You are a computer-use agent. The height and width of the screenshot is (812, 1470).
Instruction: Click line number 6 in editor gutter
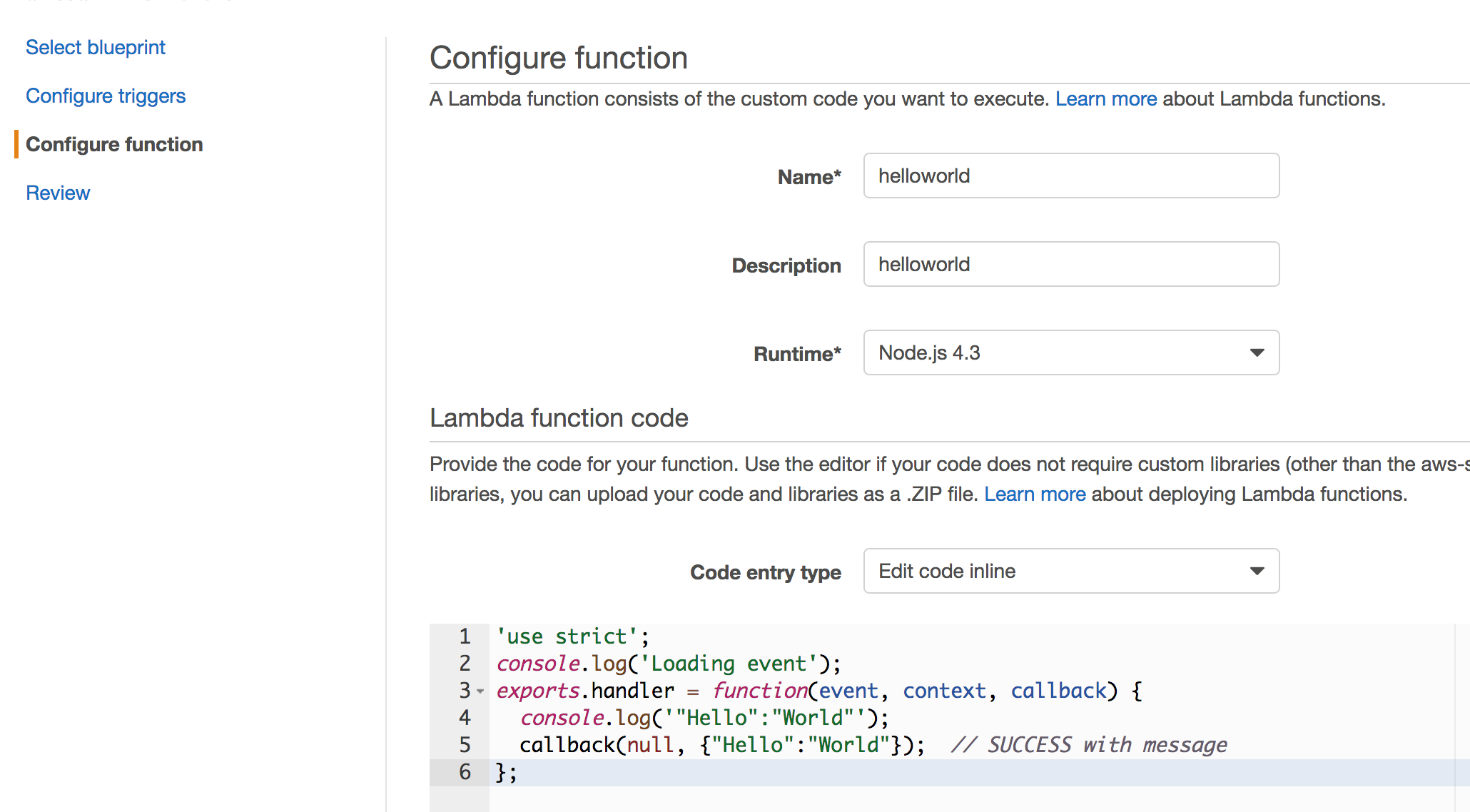[x=465, y=771]
